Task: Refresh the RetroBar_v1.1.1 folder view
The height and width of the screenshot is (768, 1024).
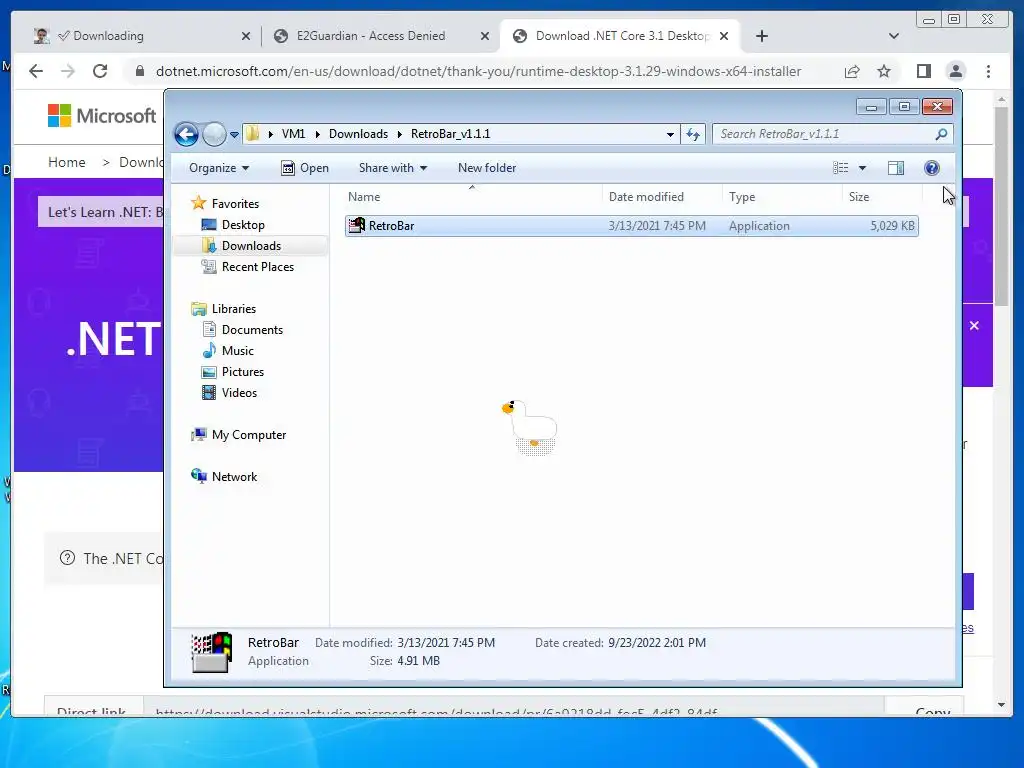Action: 693,135
